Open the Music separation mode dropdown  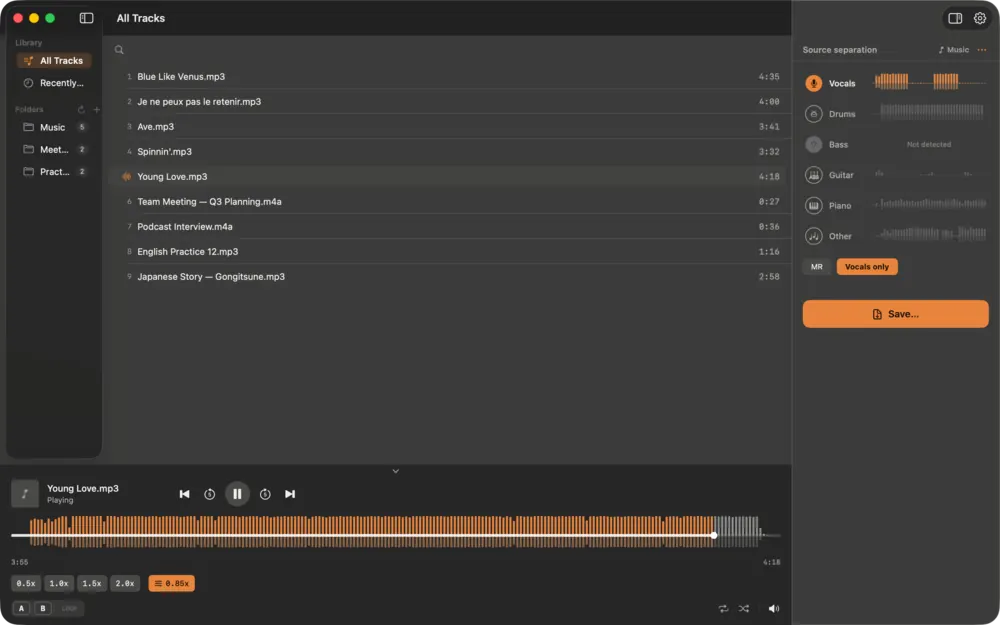[x=953, y=50]
